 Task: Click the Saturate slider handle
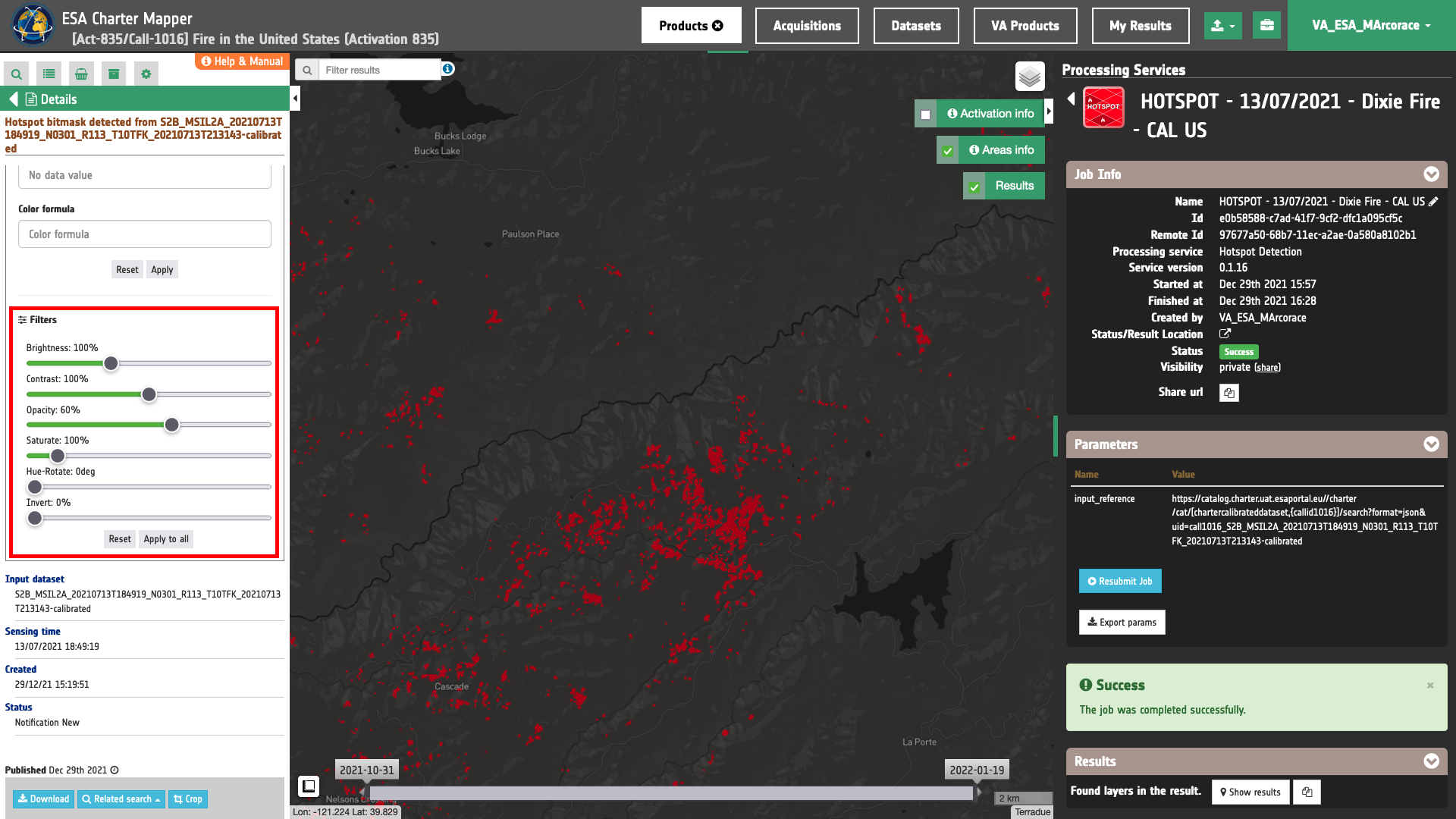click(x=58, y=456)
